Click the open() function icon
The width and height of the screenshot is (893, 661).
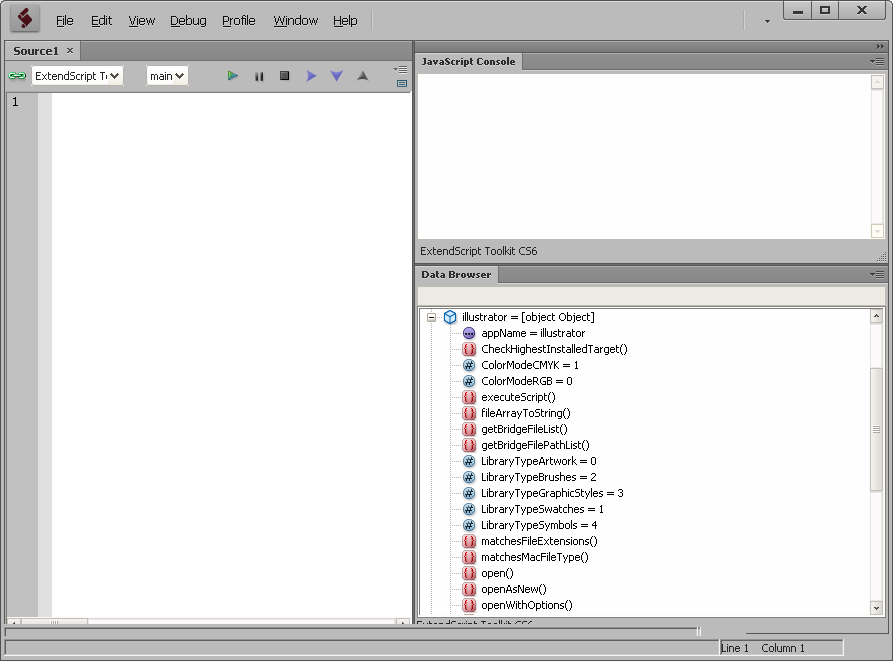tap(469, 573)
